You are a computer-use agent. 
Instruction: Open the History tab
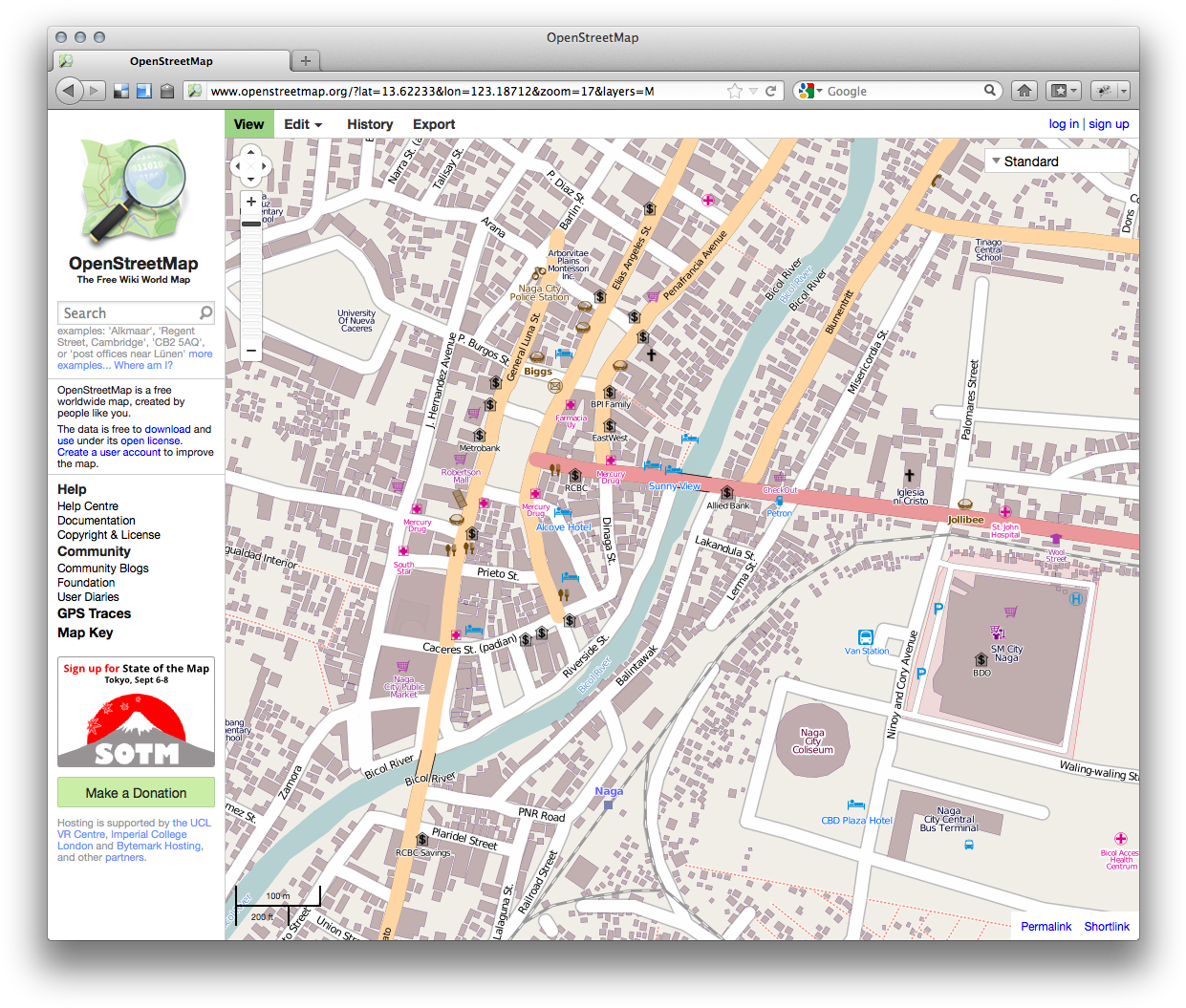coord(370,124)
